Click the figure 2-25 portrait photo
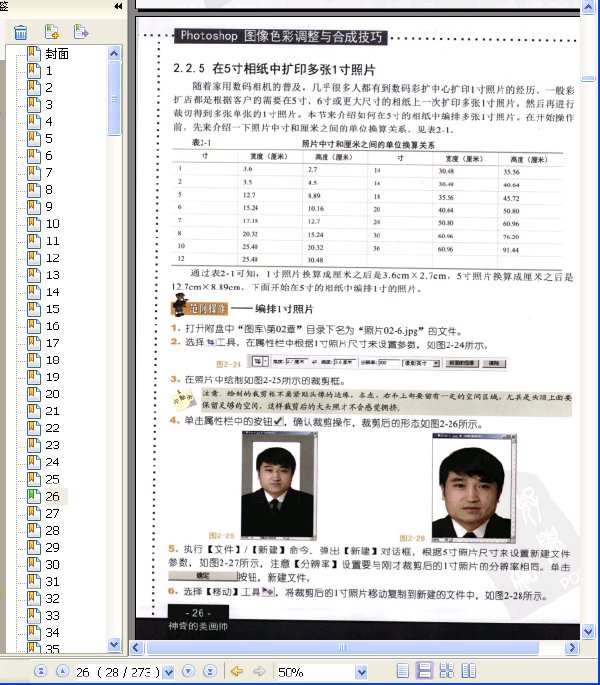Viewport: 600px width, 685px height. [x=279, y=486]
